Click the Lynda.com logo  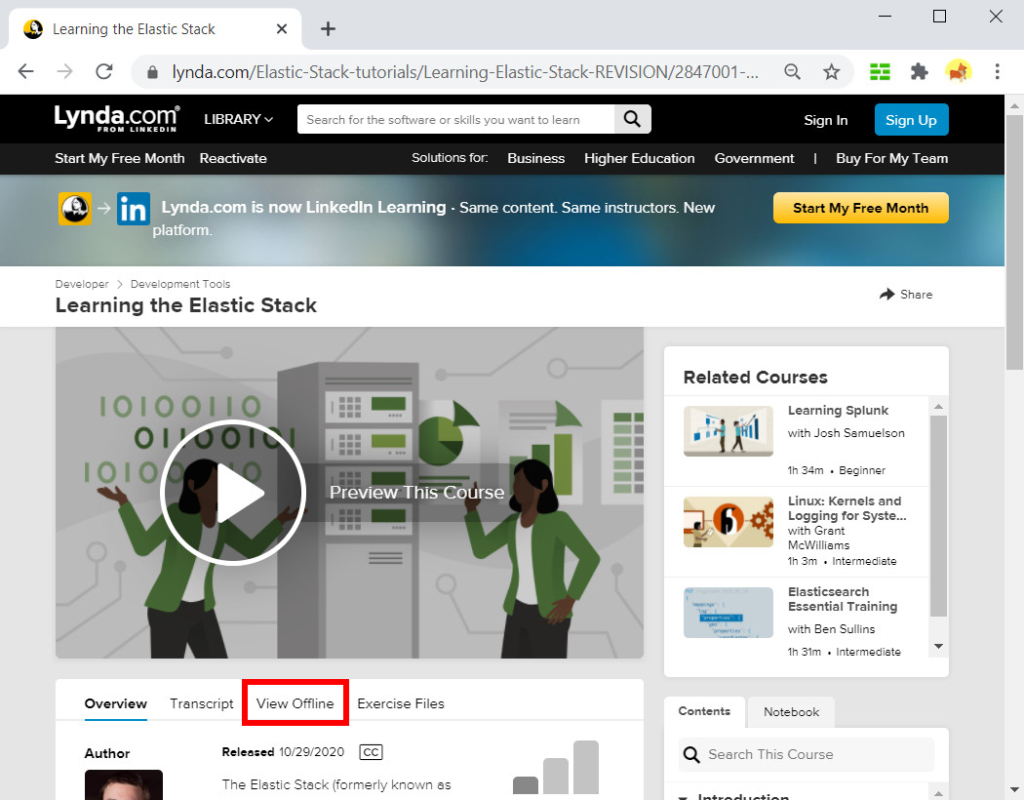[x=117, y=119]
